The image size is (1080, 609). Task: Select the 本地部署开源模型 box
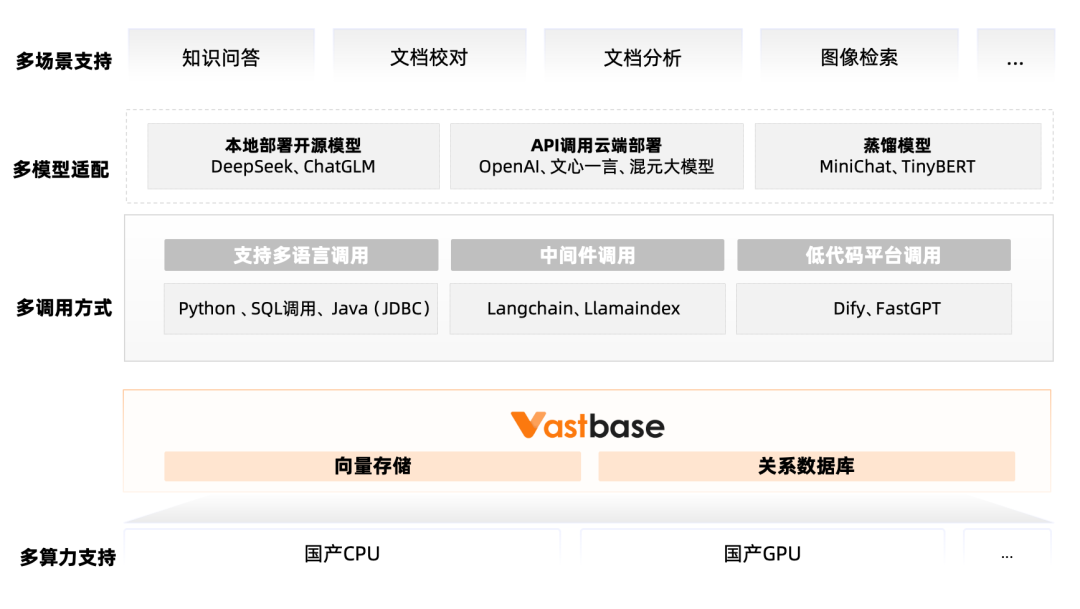coord(293,156)
